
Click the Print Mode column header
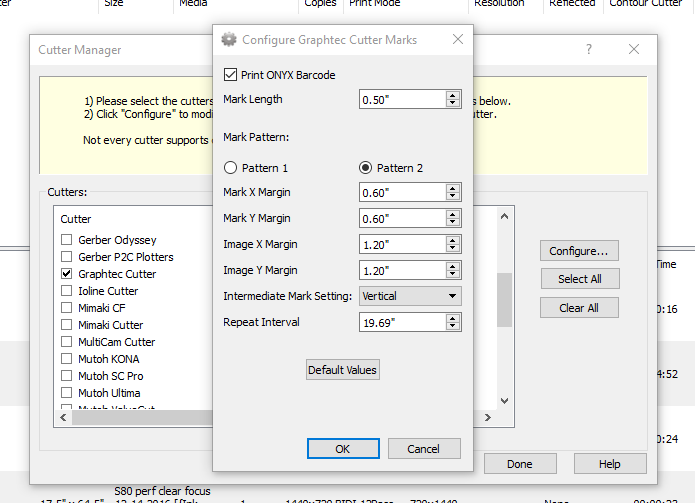point(375,3)
